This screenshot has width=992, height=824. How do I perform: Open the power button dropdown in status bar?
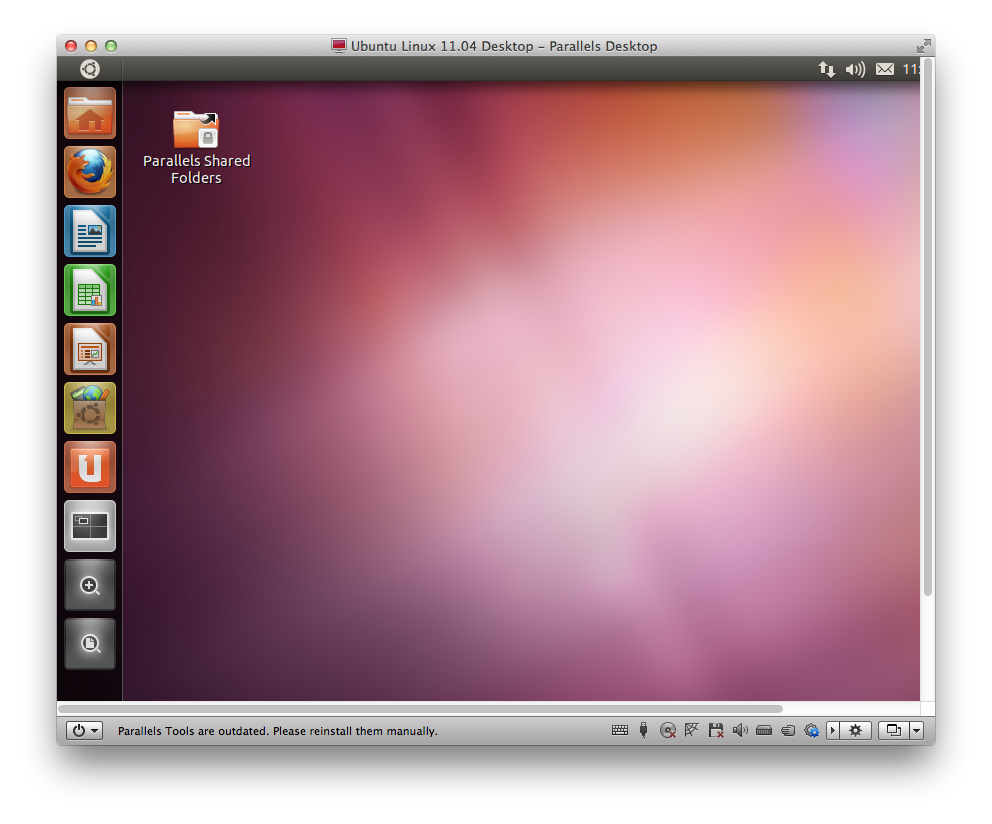(84, 730)
